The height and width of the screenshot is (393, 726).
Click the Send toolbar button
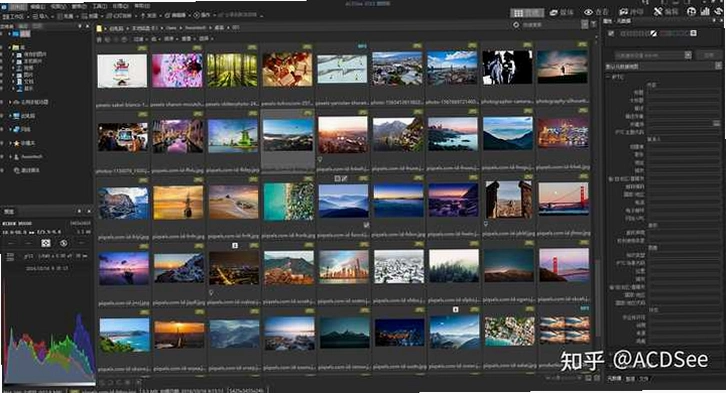tap(148, 16)
